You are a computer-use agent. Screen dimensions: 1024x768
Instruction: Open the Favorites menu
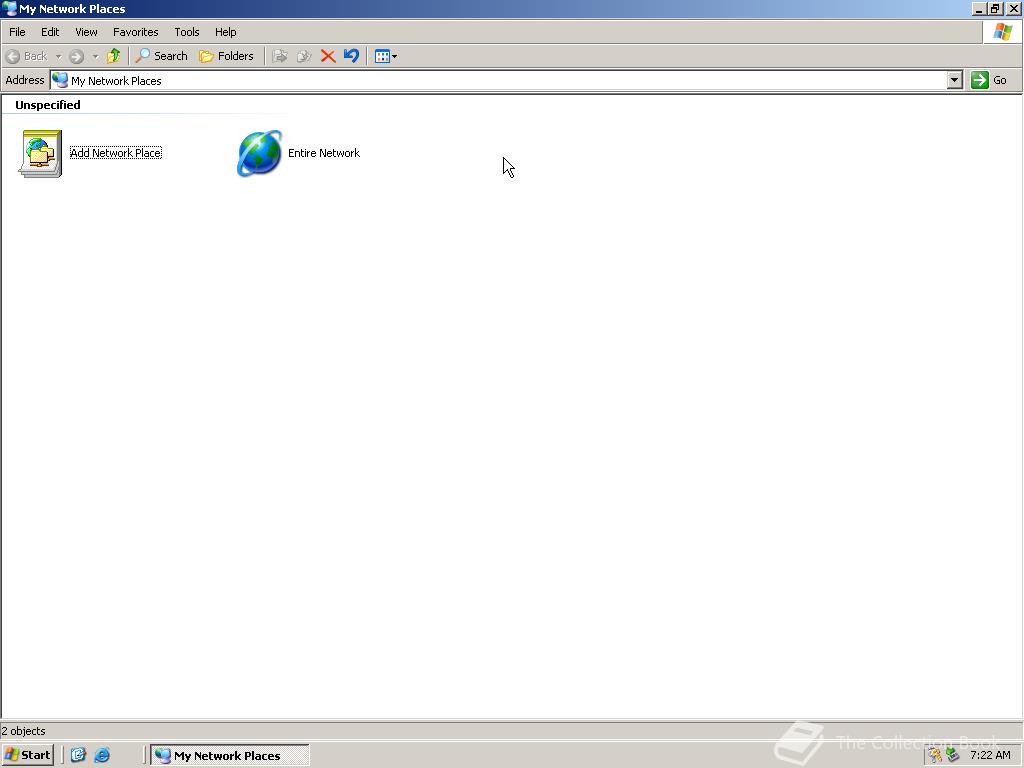tap(135, 32)
